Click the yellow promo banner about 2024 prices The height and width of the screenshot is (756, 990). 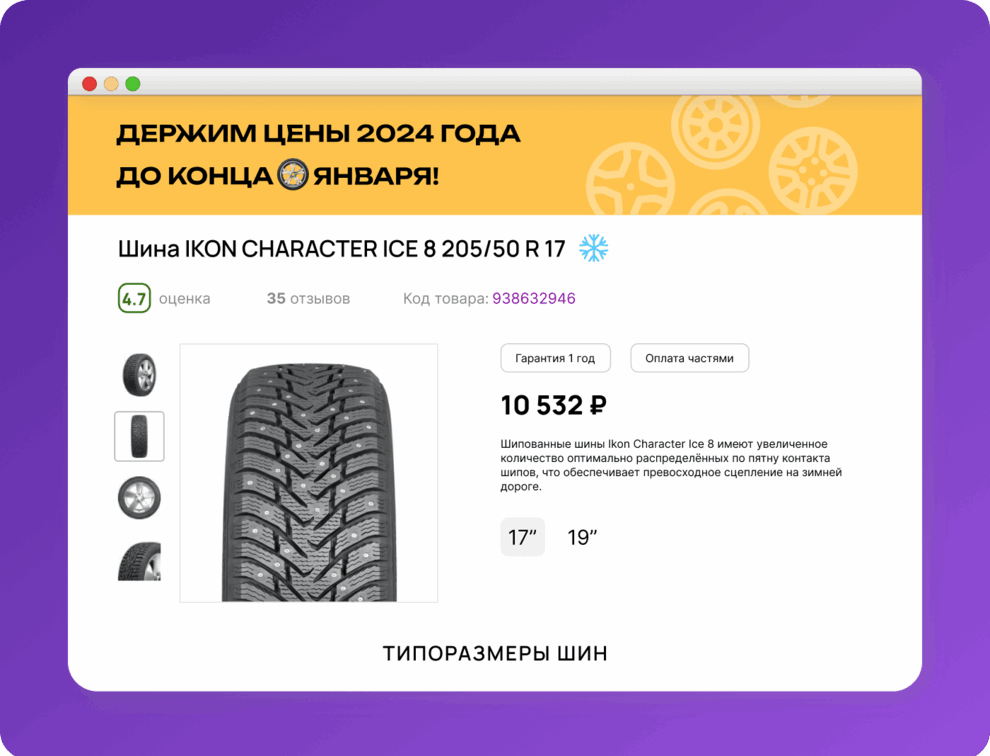tap(495, 155)
